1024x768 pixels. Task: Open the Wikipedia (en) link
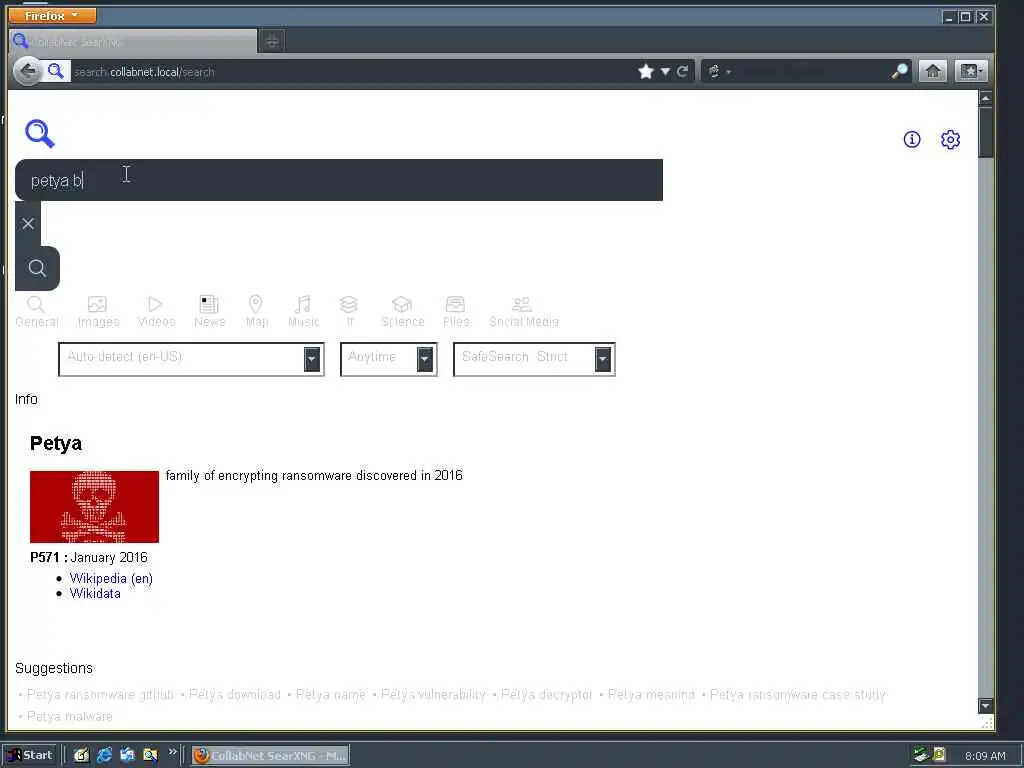tap(111, 579)
